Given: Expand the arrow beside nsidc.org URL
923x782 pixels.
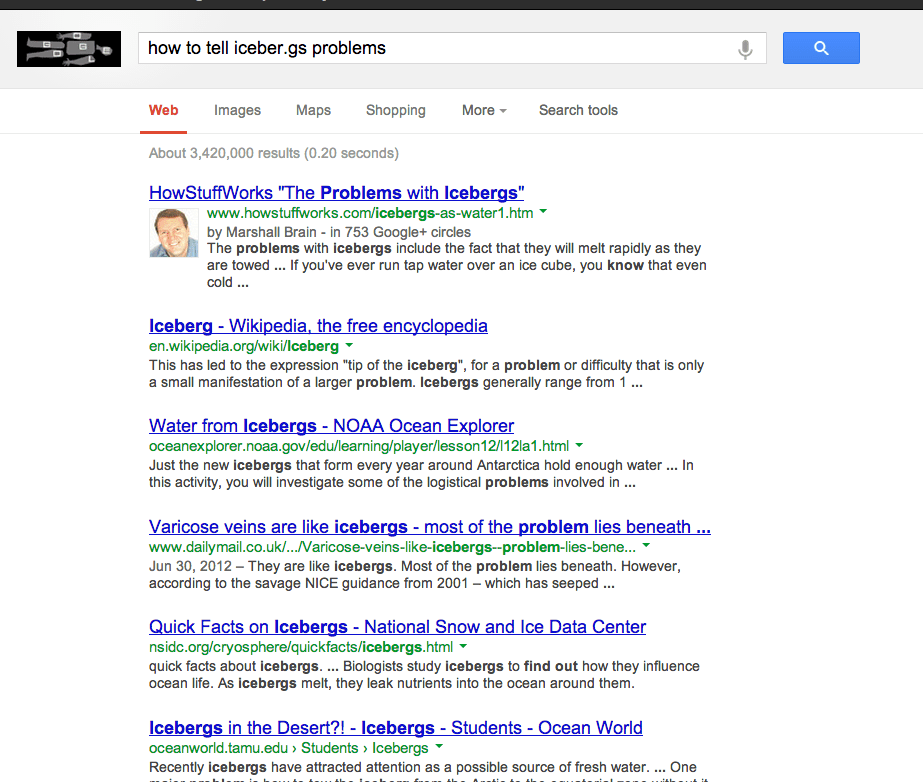Looking at the screenshot, I should click(x=463, y=647).
